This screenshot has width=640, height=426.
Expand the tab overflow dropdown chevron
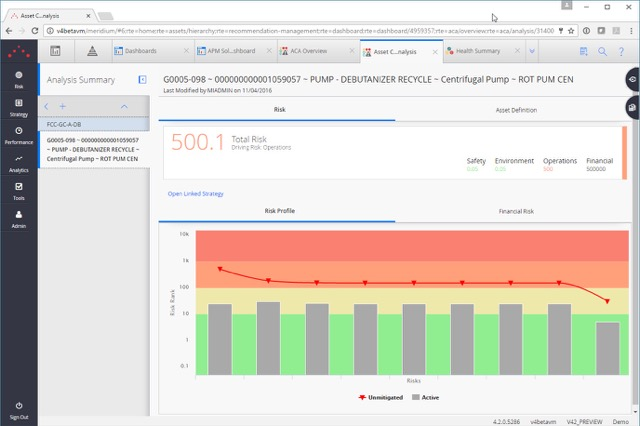click(x=531, y=51)
